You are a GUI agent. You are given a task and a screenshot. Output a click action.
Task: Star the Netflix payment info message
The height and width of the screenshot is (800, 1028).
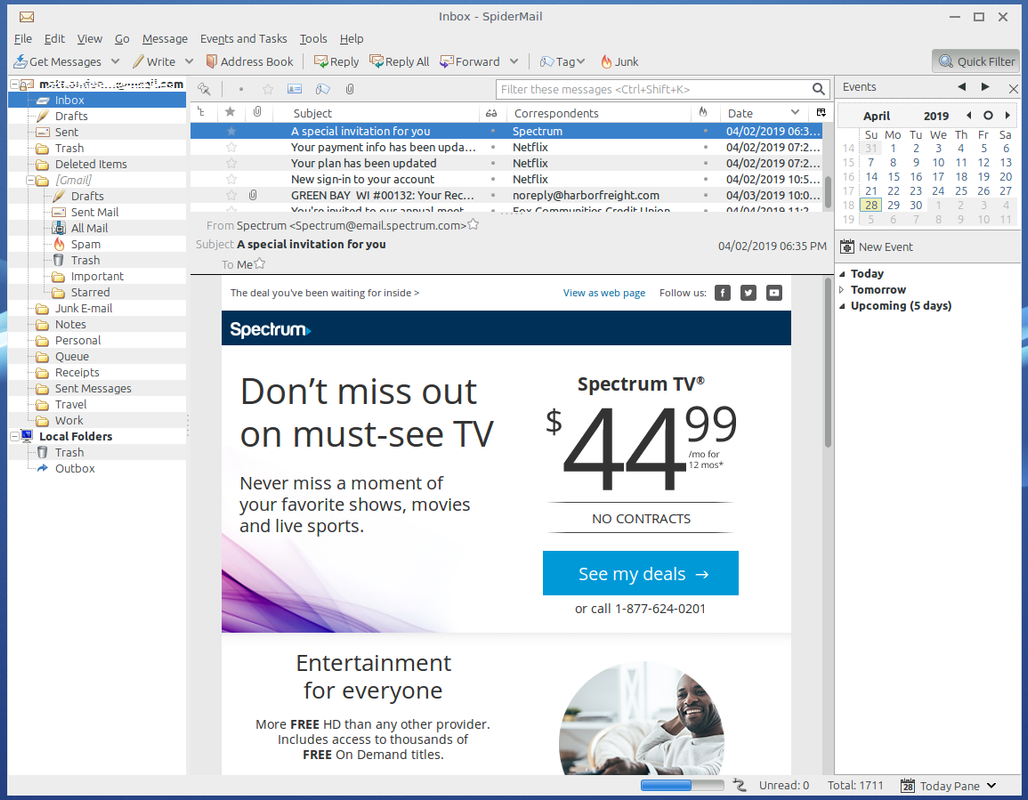point(231,147)
